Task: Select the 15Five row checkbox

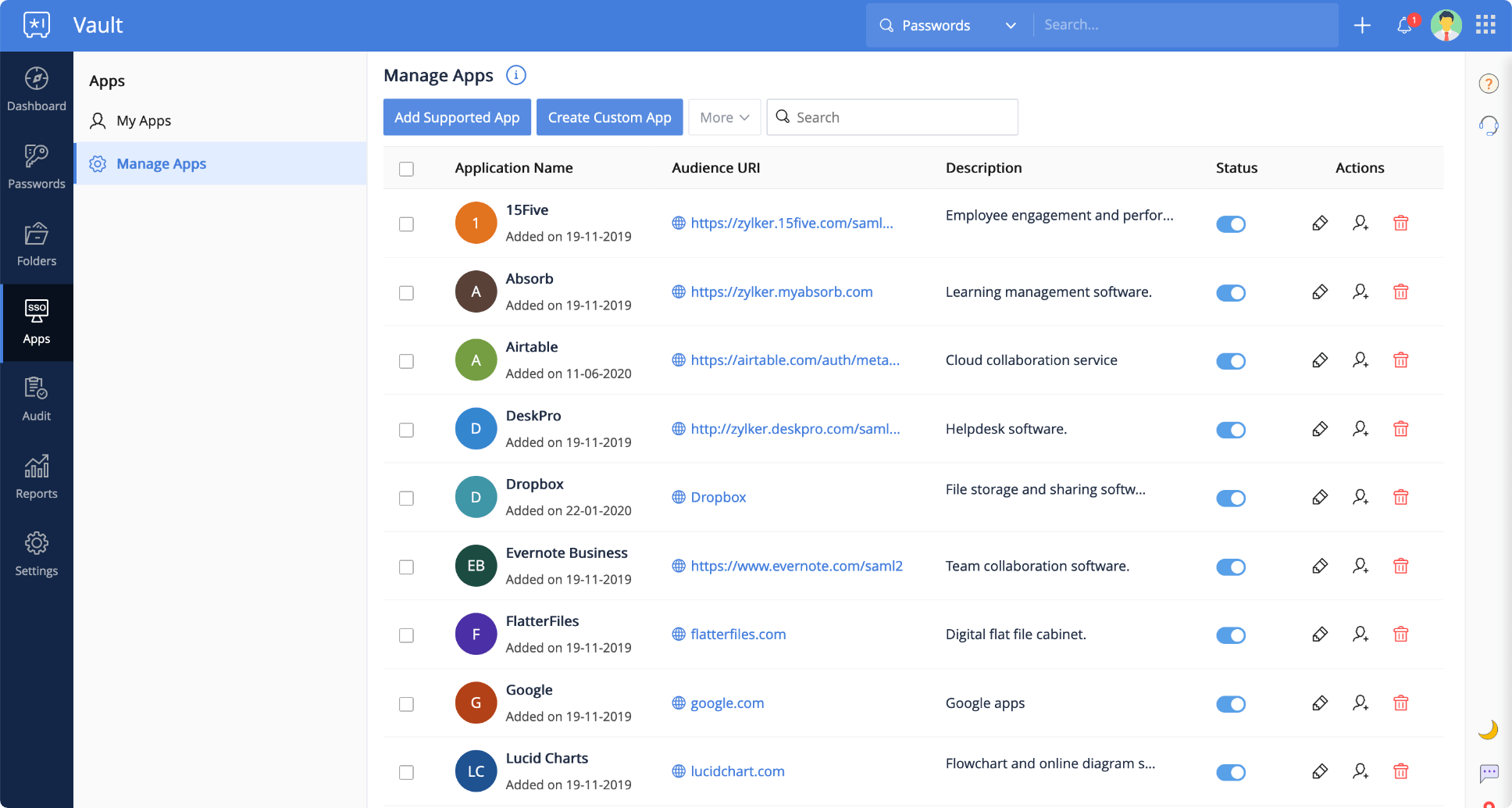Action: [406, 224]
